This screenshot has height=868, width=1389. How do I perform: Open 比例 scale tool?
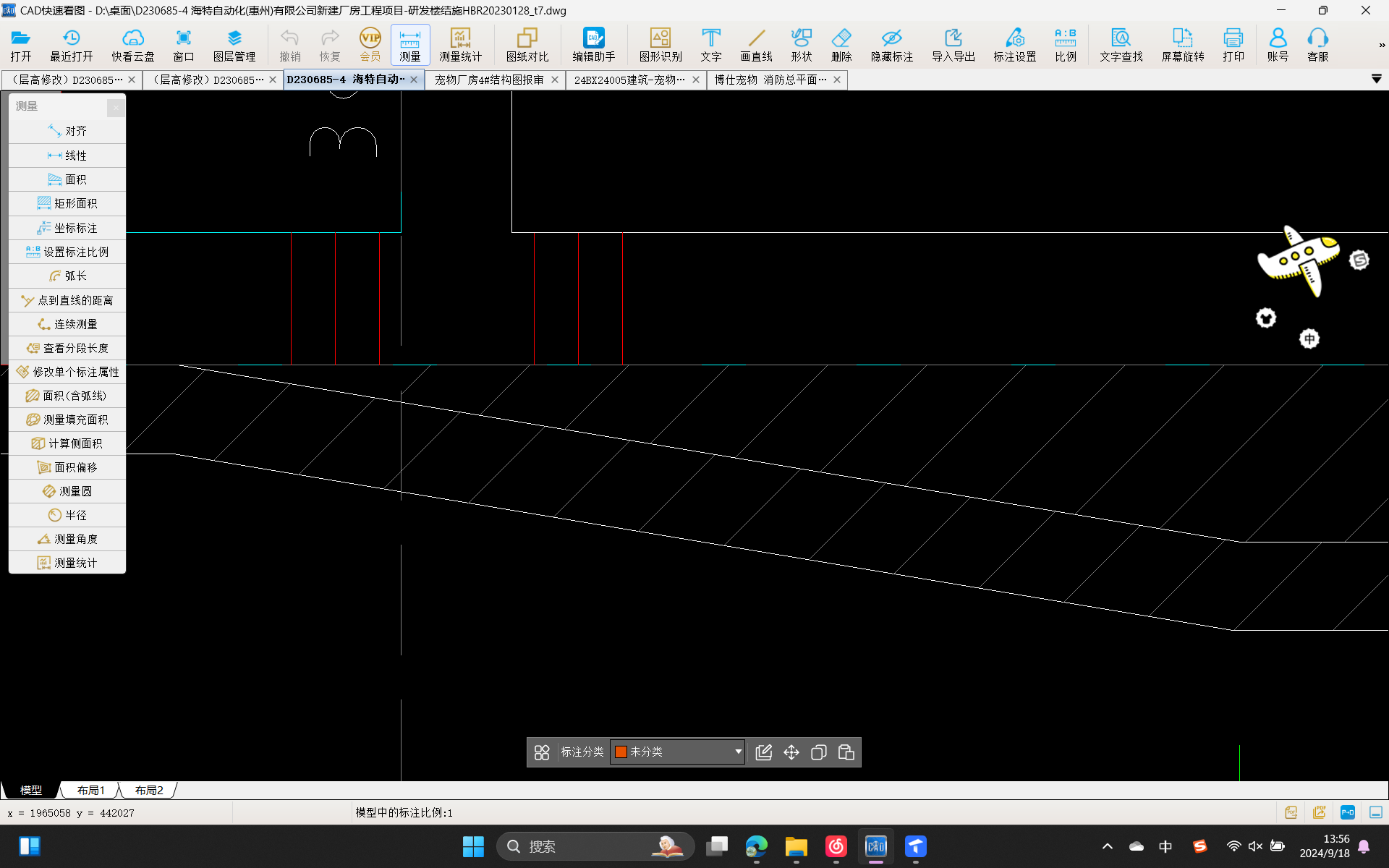1066,46
